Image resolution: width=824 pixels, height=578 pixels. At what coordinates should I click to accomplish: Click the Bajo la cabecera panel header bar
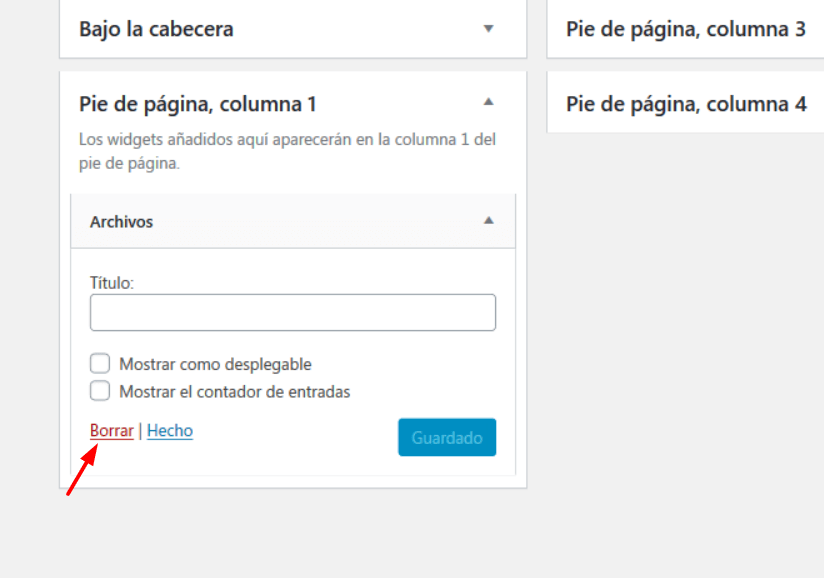click(293, 29)
